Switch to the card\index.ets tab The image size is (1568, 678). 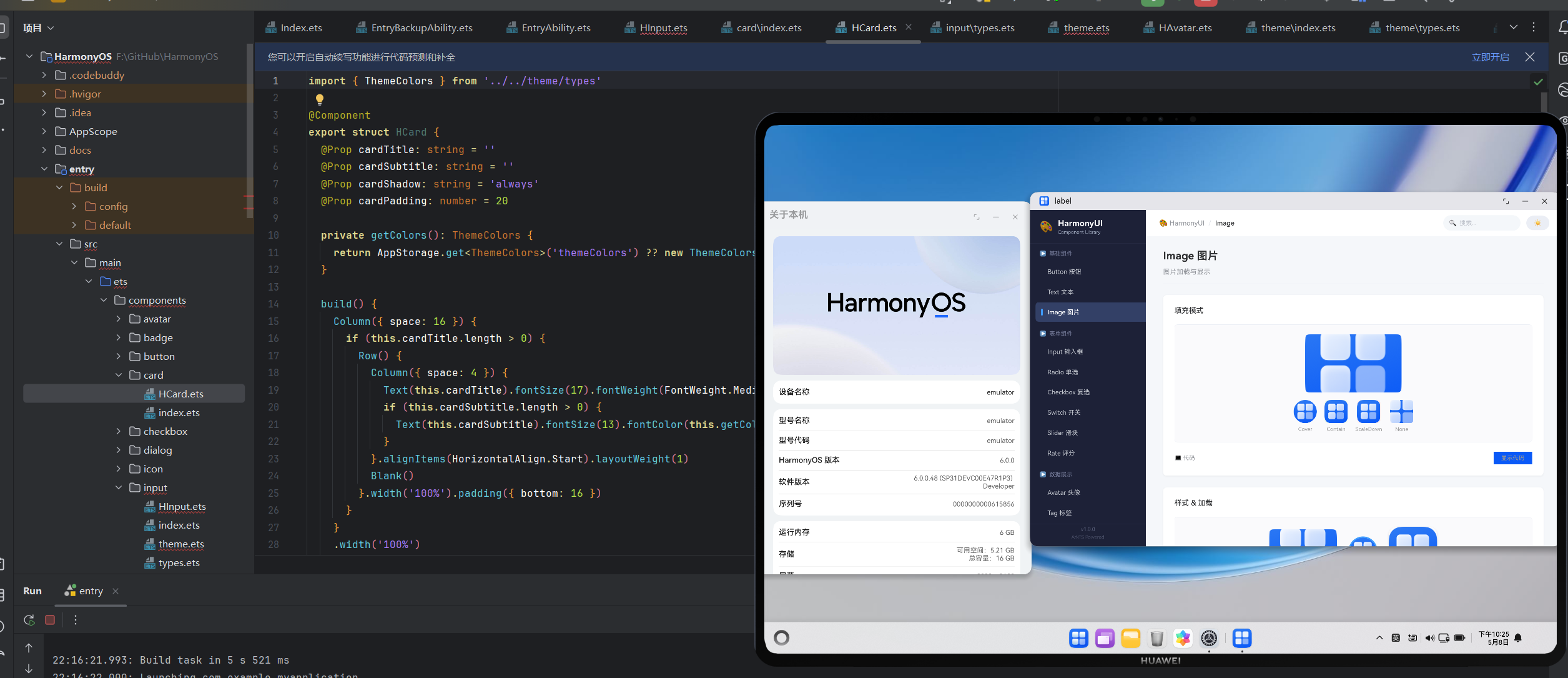[x=762, y=28]
